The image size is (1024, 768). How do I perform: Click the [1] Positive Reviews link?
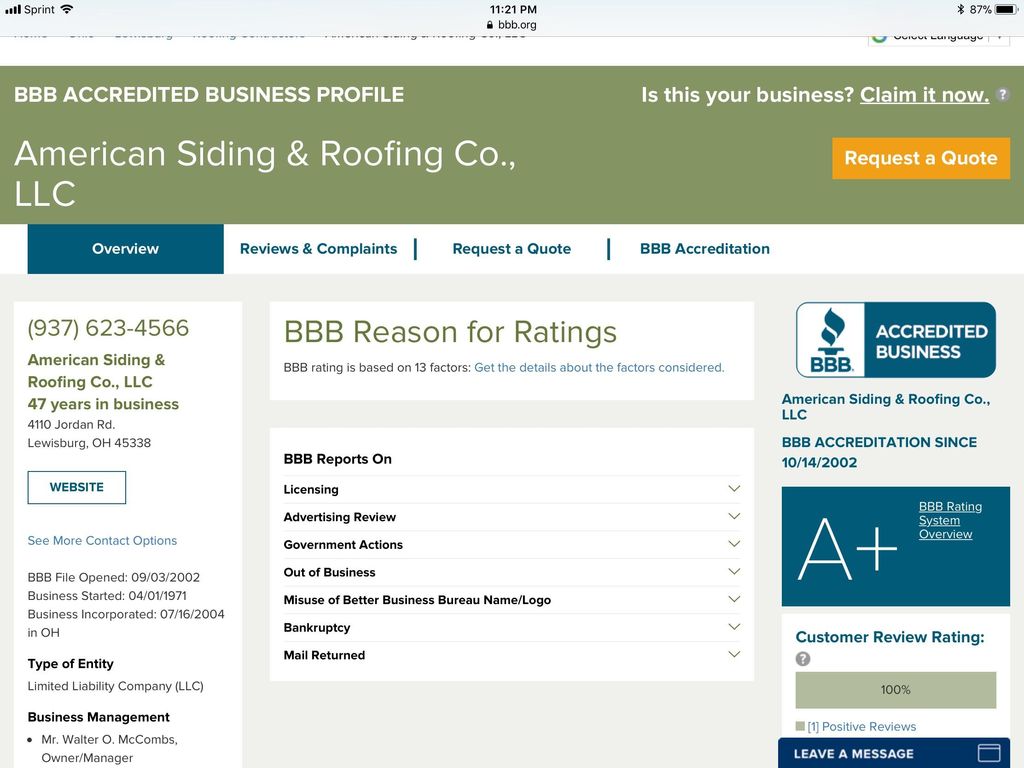click(x=861, y=727)
